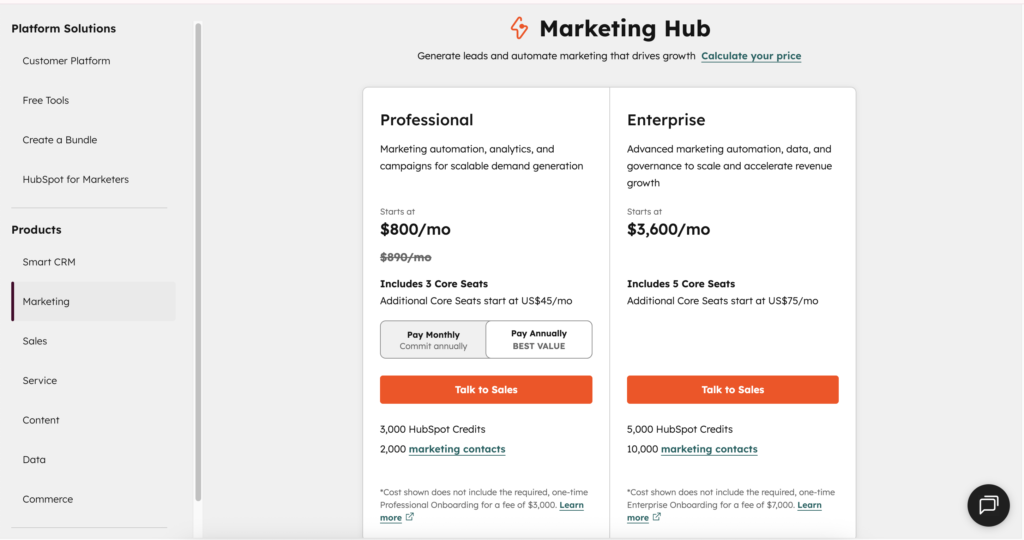Image resolution: width=1024 pixels, height=540 pixels.
Task: Open Customer Platform in sidebar
Action: pos(66,61)
